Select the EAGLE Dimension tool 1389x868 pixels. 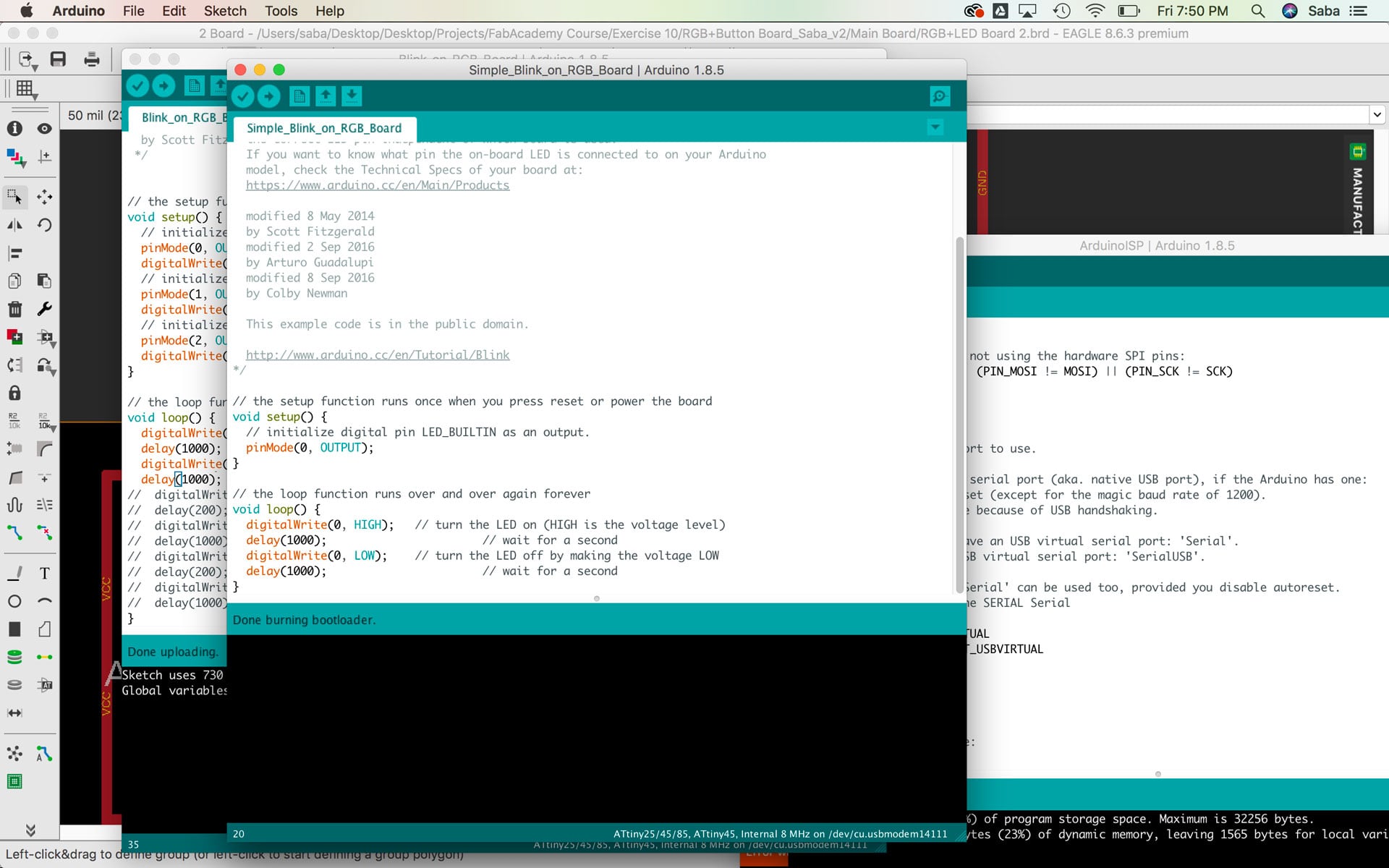tap(14, 713)
